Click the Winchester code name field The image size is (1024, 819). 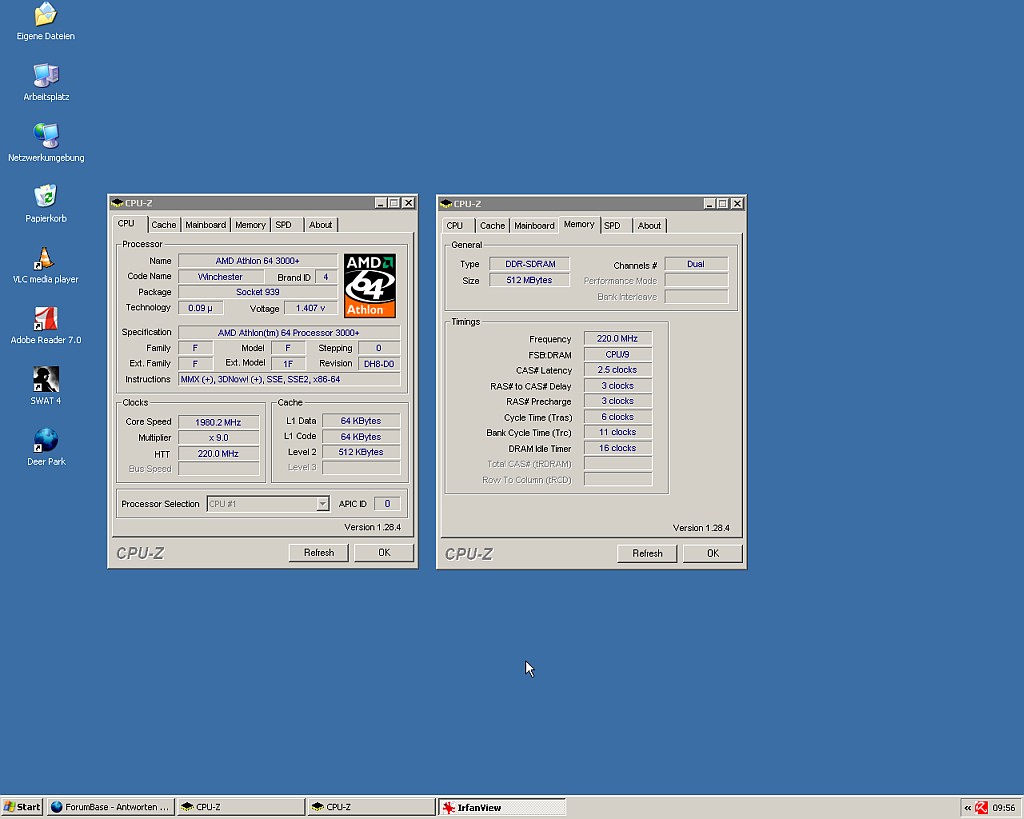point(221,277)
